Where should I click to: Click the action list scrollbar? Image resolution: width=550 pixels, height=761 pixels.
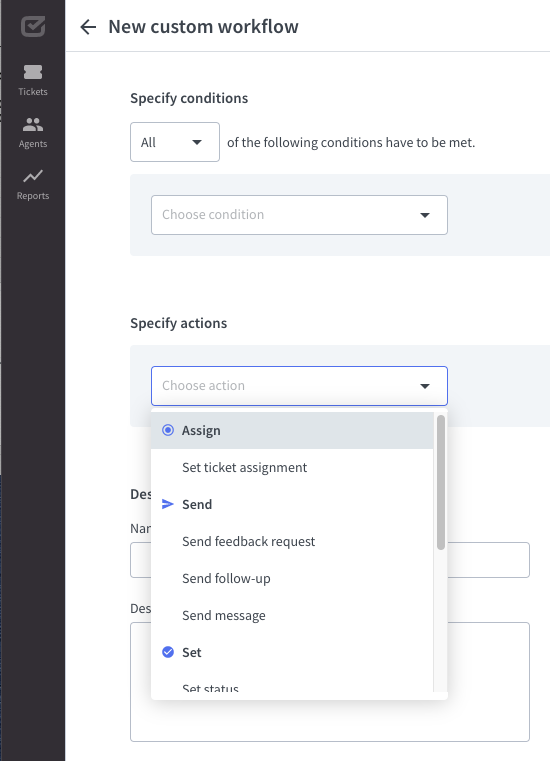441,482
